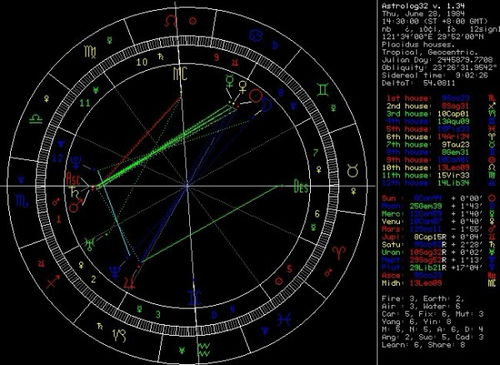Click house number 6 in the wheel
This screenshot has width=500, height=365.
point(317,214)
